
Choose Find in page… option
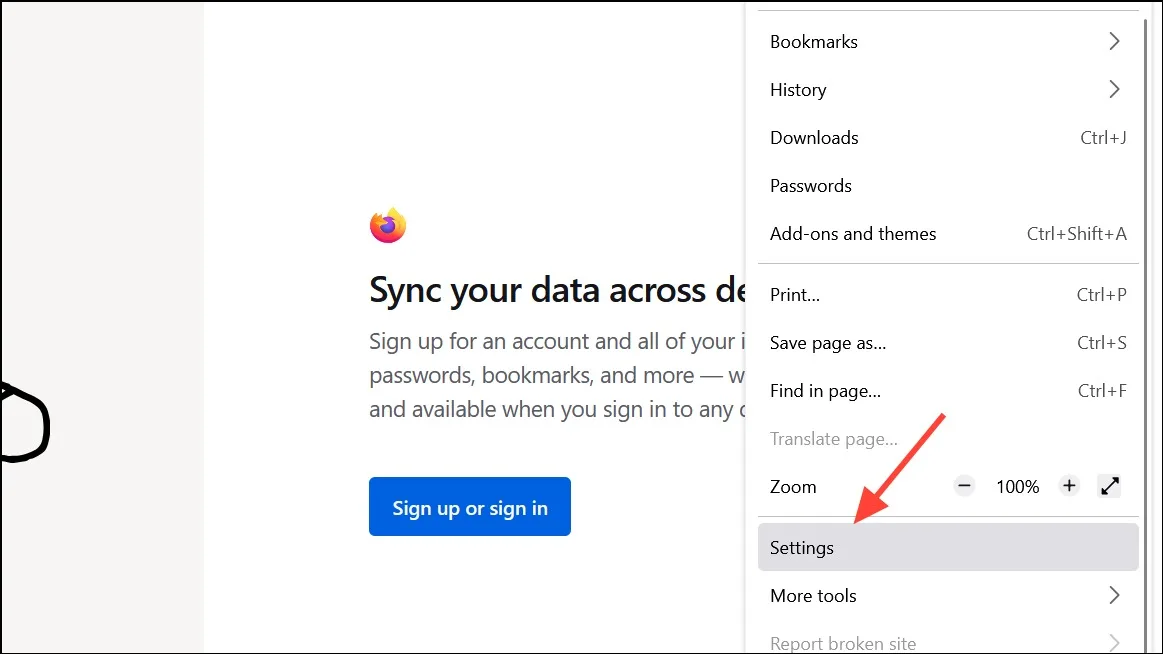coord(948,391)
